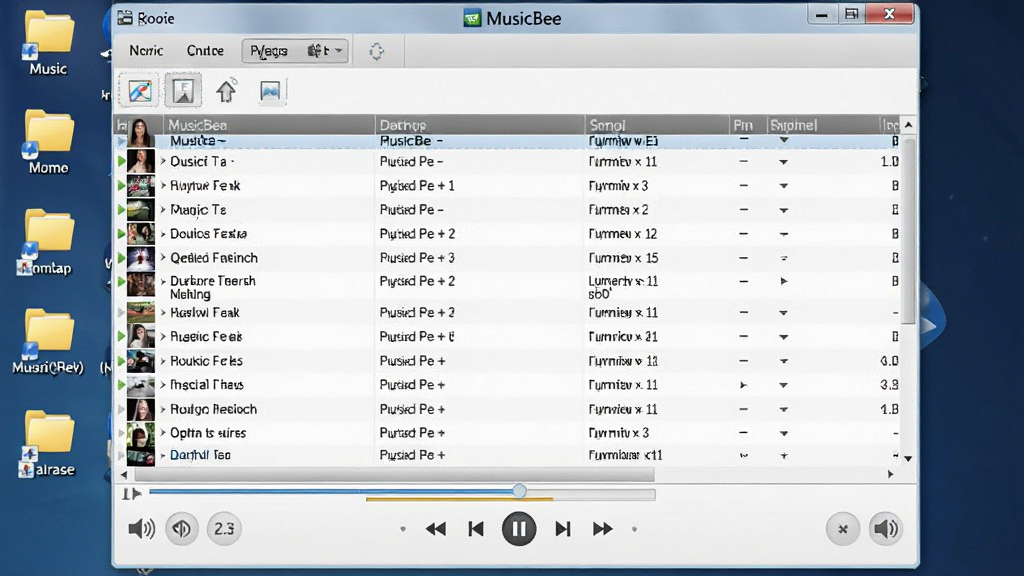This screenshot has width=1024, height=576.
Task: Click the vertical scrollbar up arrow
Action: tap(908, 125)
